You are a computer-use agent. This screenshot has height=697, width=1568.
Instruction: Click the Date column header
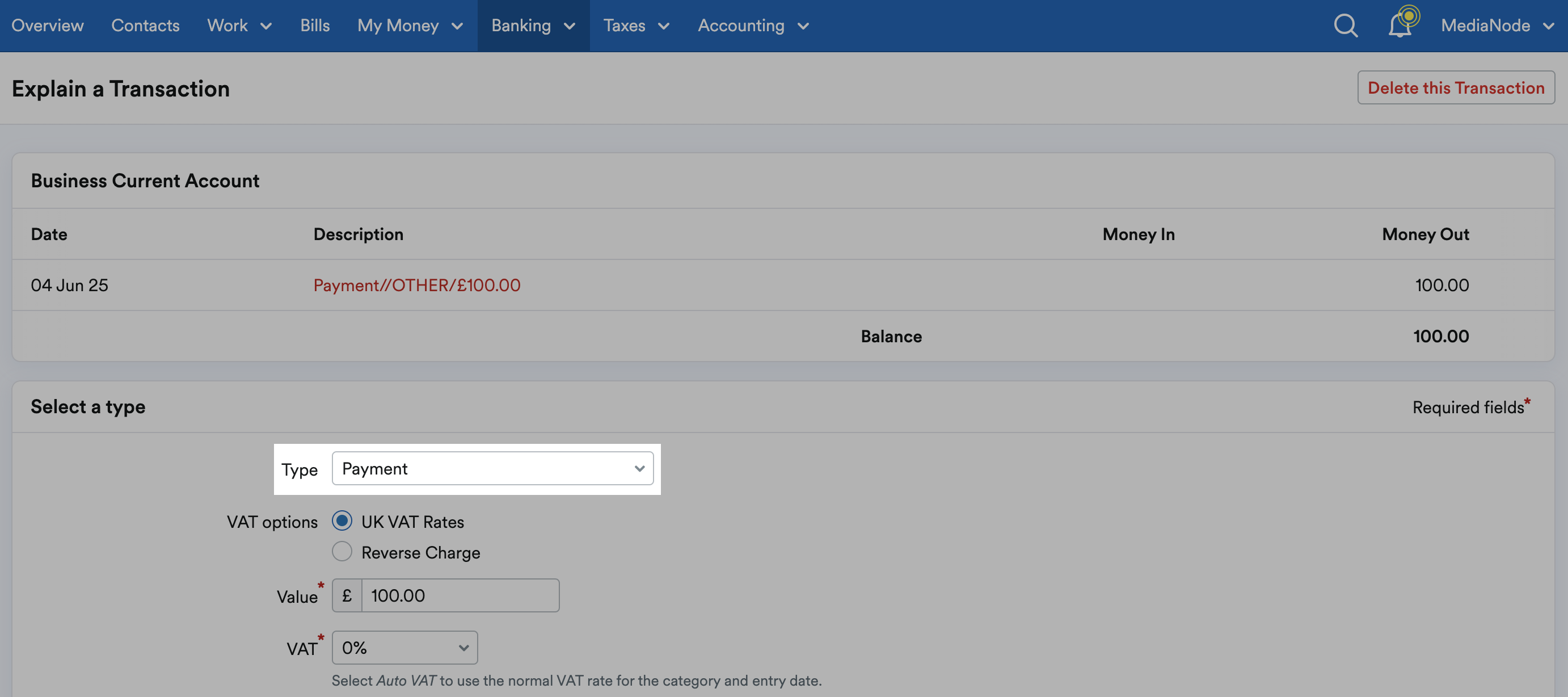(49, 234)
